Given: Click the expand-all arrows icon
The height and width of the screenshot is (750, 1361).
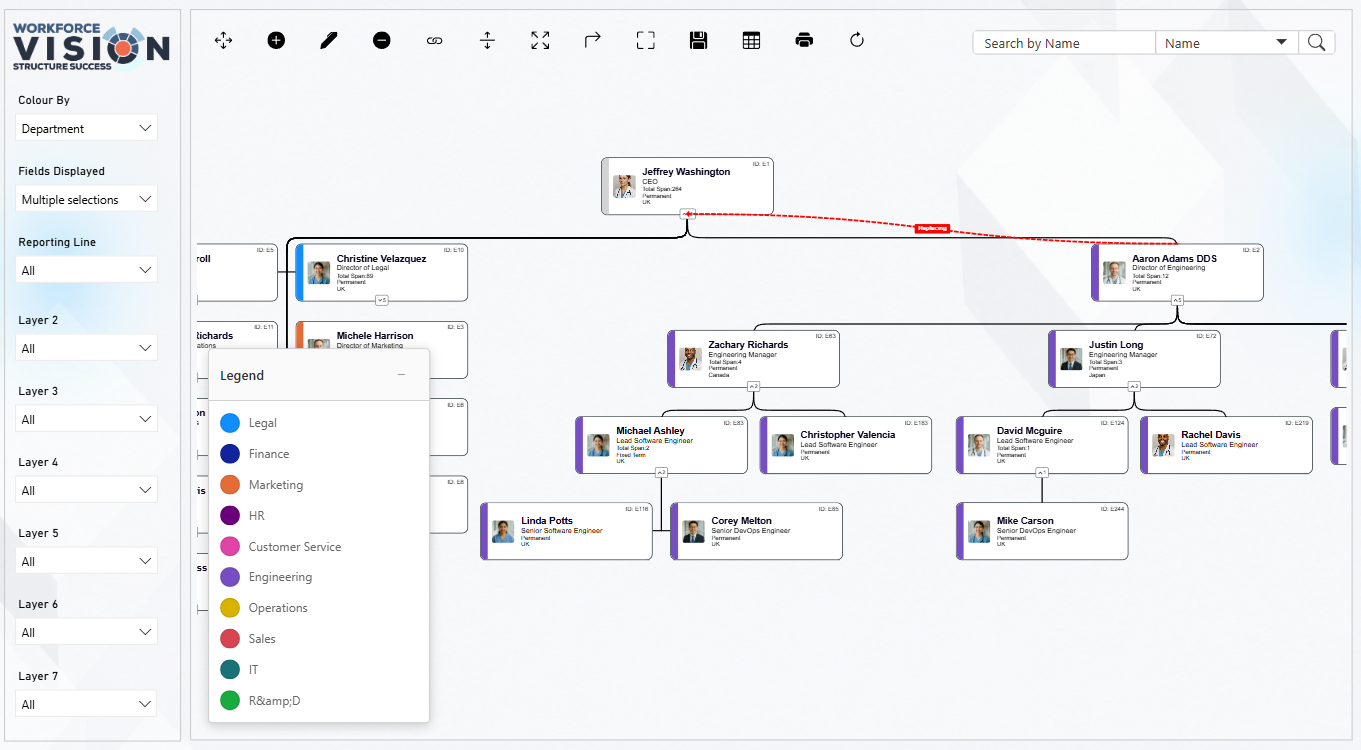Looking at the screenshot, I should (x=540, y=41).
